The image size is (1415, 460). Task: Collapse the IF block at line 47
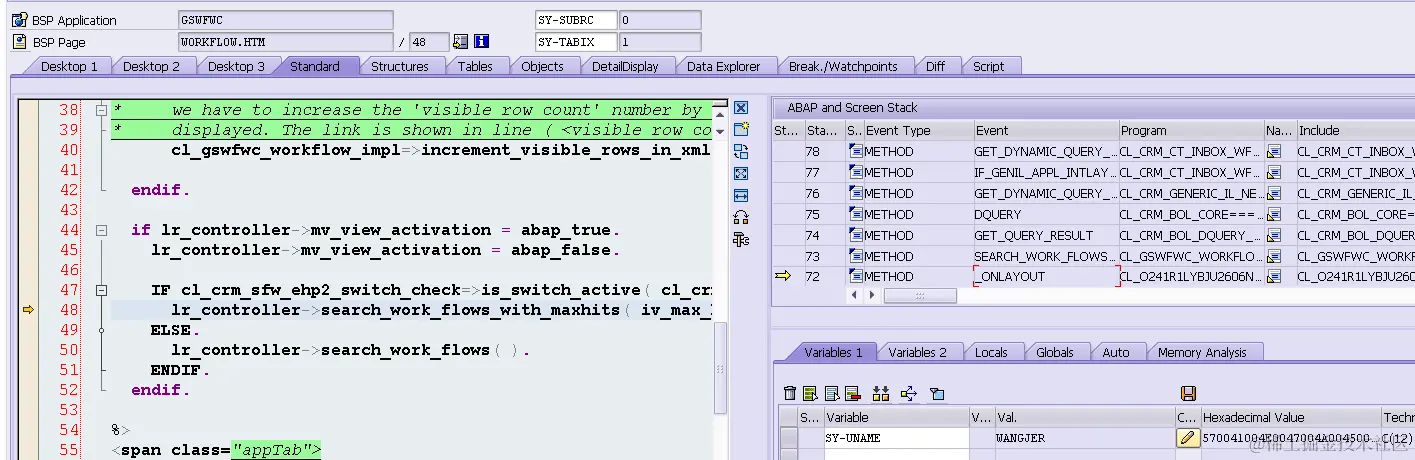101,290
